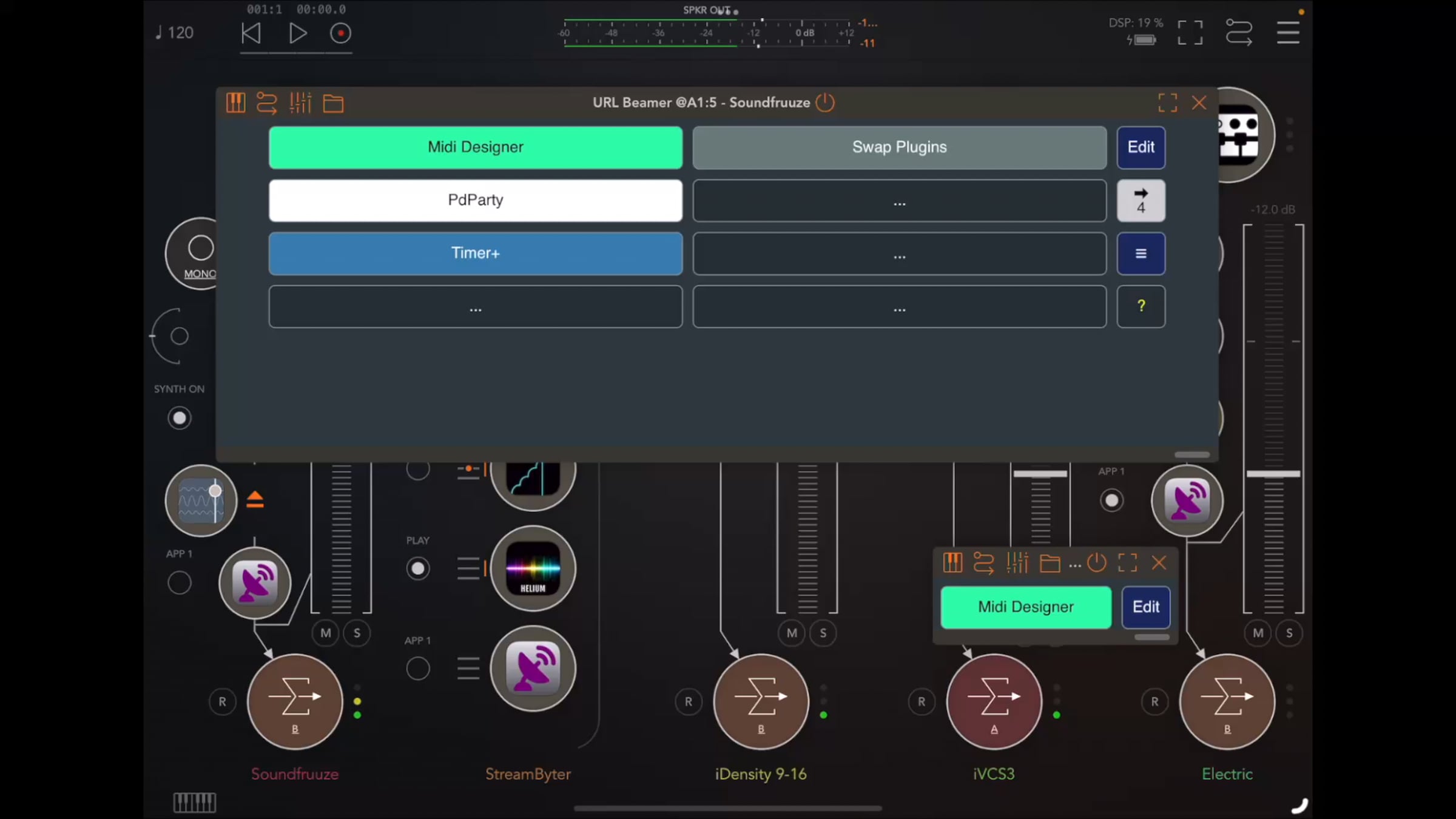Open preset folder icon in URL Beamer window
1456x819 pixels.
click(x=333, y=104)
